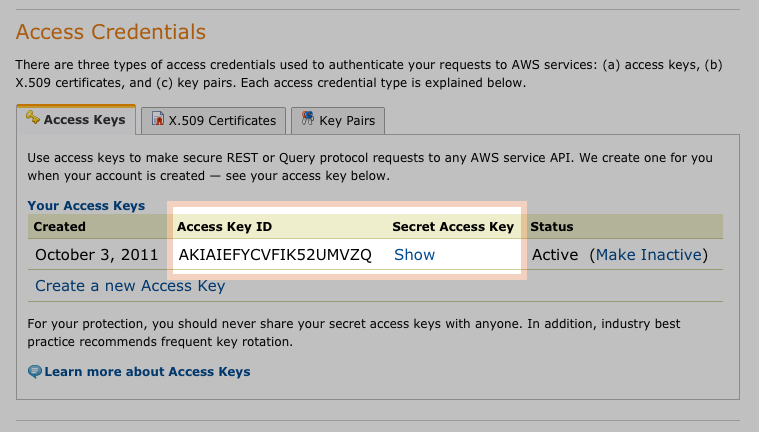Create a new Access Key

tap(130, 286)
